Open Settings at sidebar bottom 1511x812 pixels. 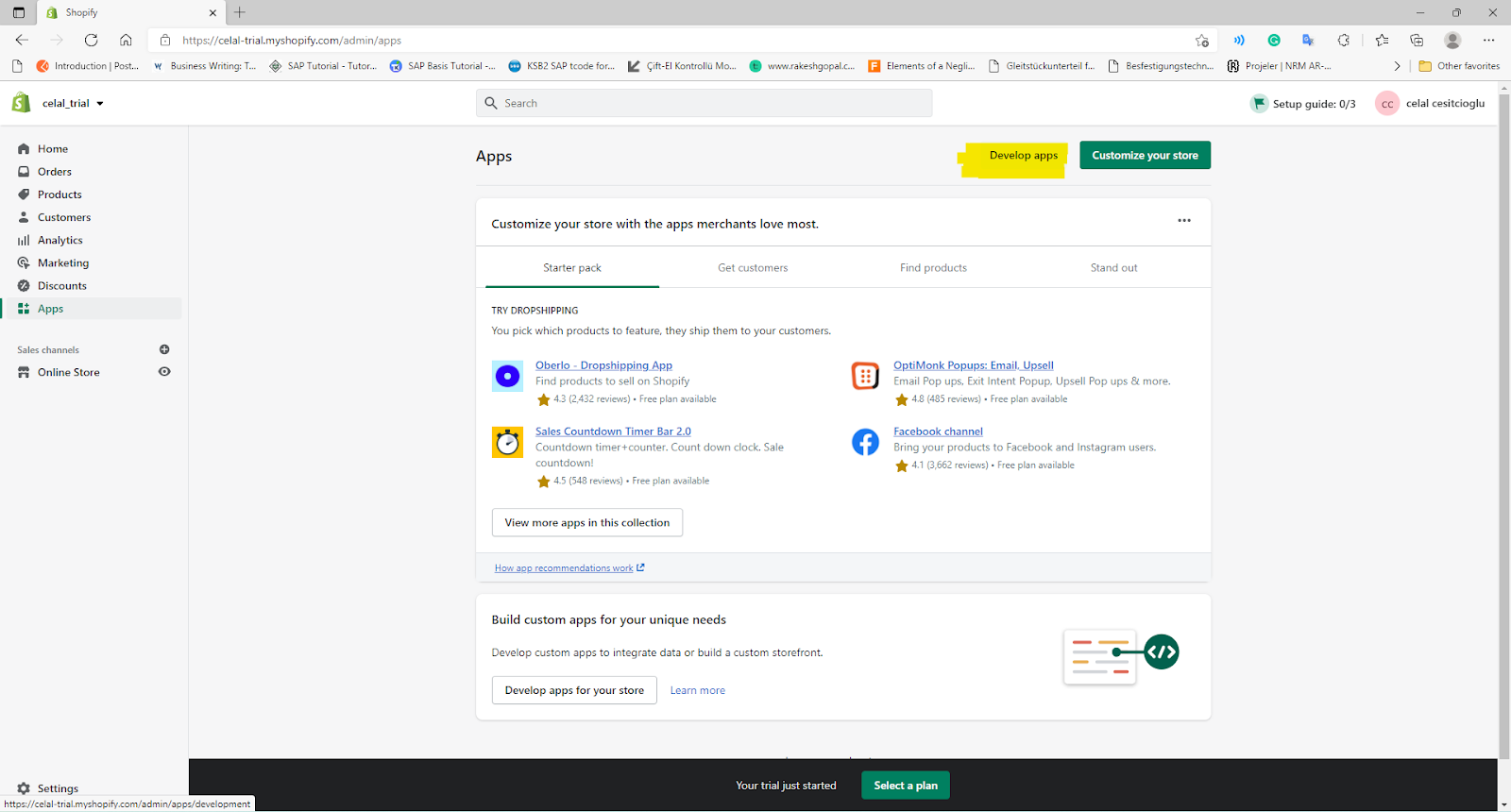point(58,788)
